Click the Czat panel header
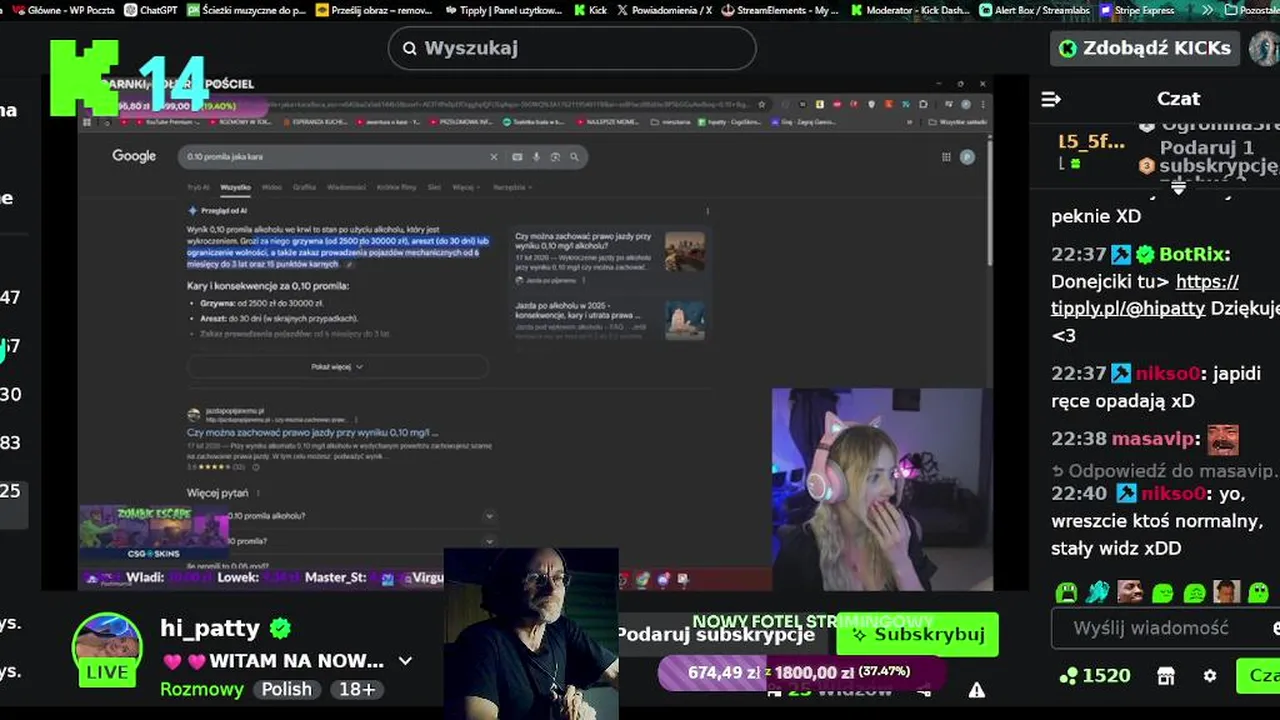Viewport: 1280px width, 720px height. (1178, 99)
